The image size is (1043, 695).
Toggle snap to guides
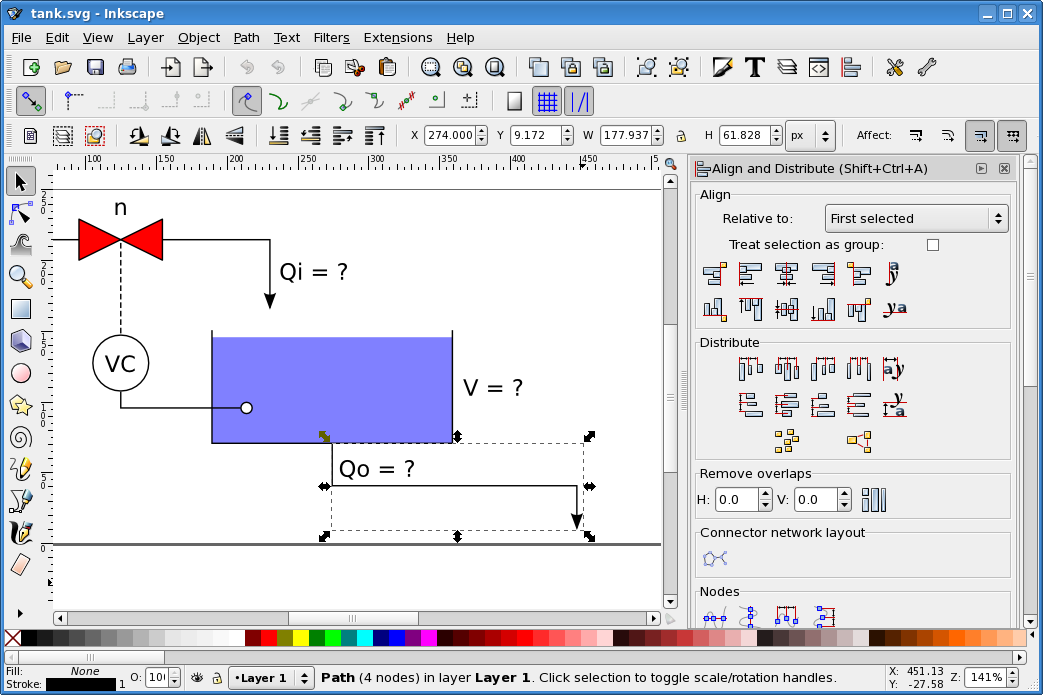(579, 101)
